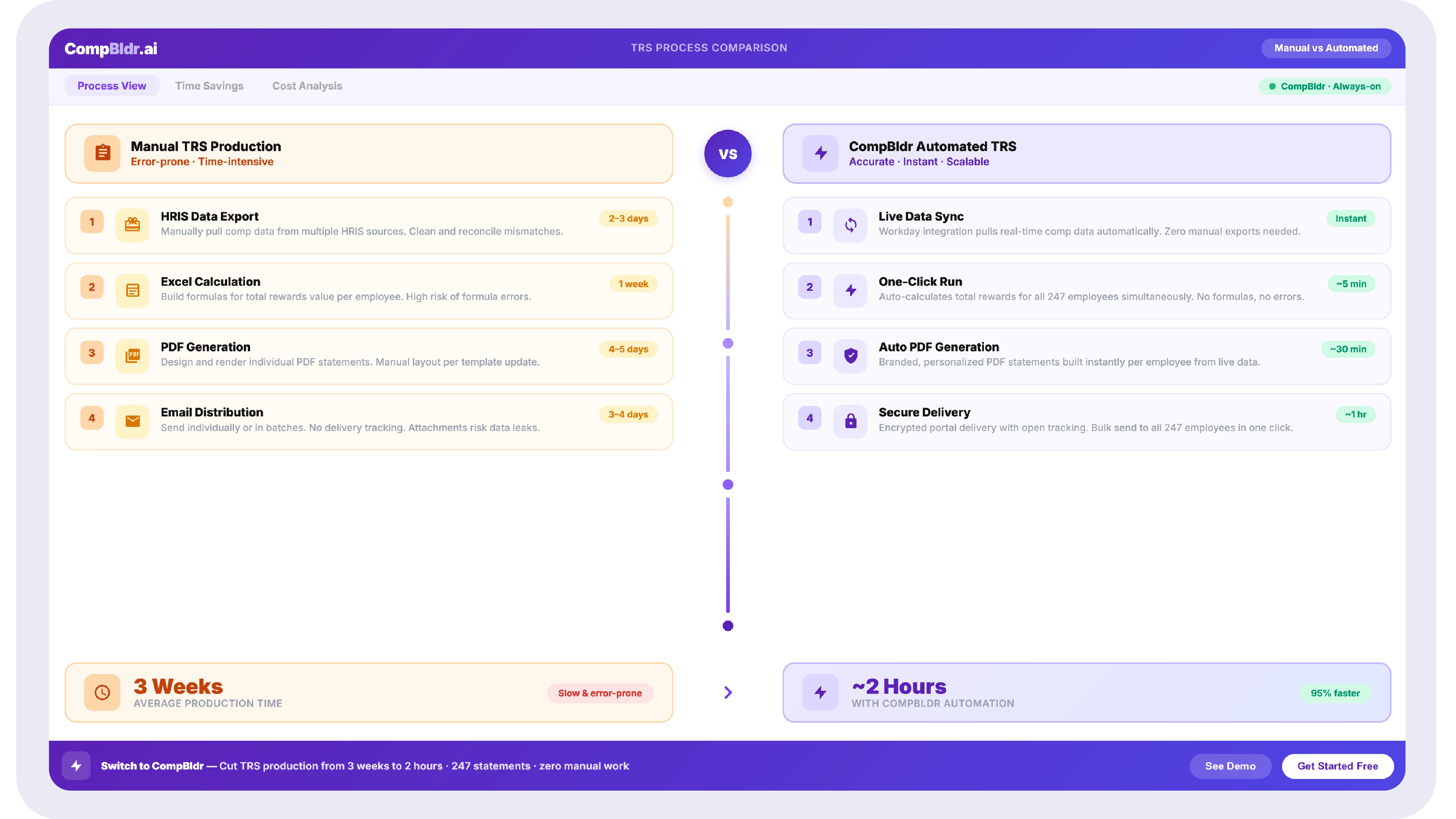
Task: Click the bolt icon in the bottom banner
Action: [76, 766]
